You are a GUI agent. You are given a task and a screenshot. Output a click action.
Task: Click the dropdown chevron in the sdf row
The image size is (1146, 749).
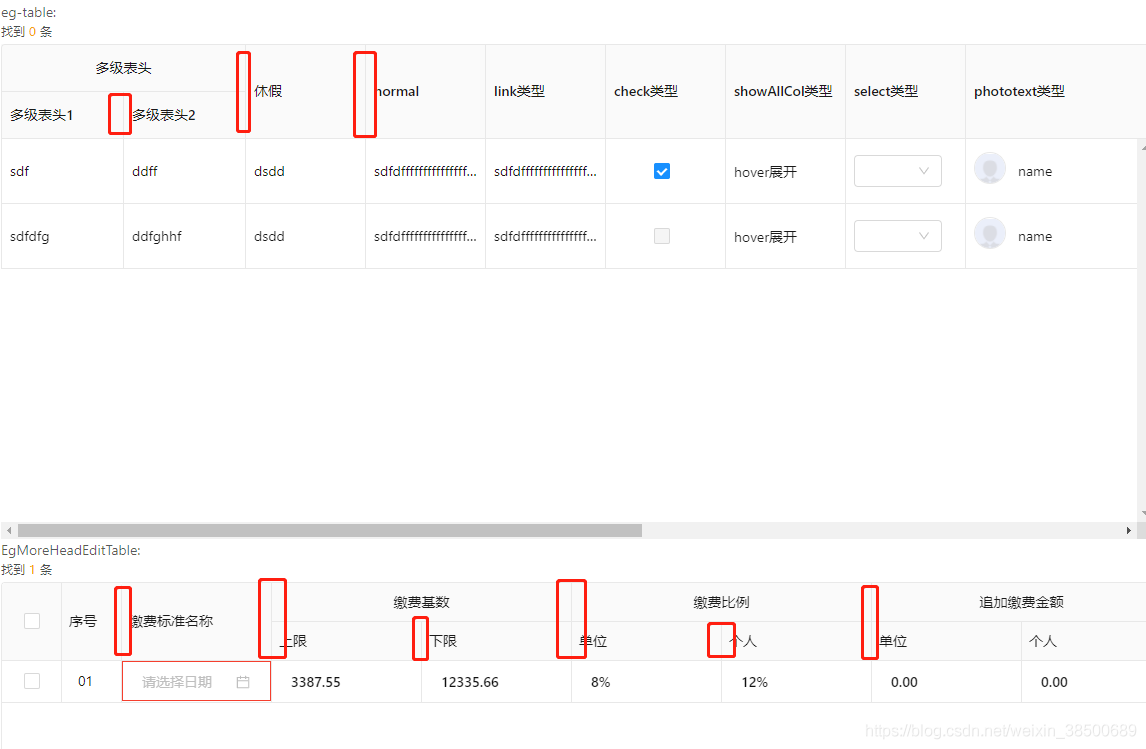pos(923,170)
